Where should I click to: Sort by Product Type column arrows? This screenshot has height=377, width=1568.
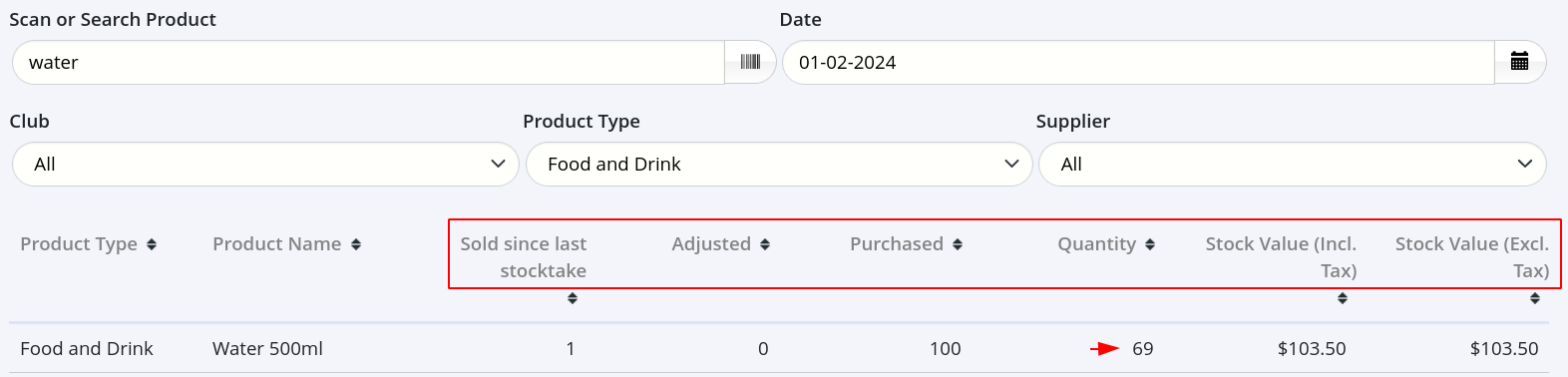point(152,244)
